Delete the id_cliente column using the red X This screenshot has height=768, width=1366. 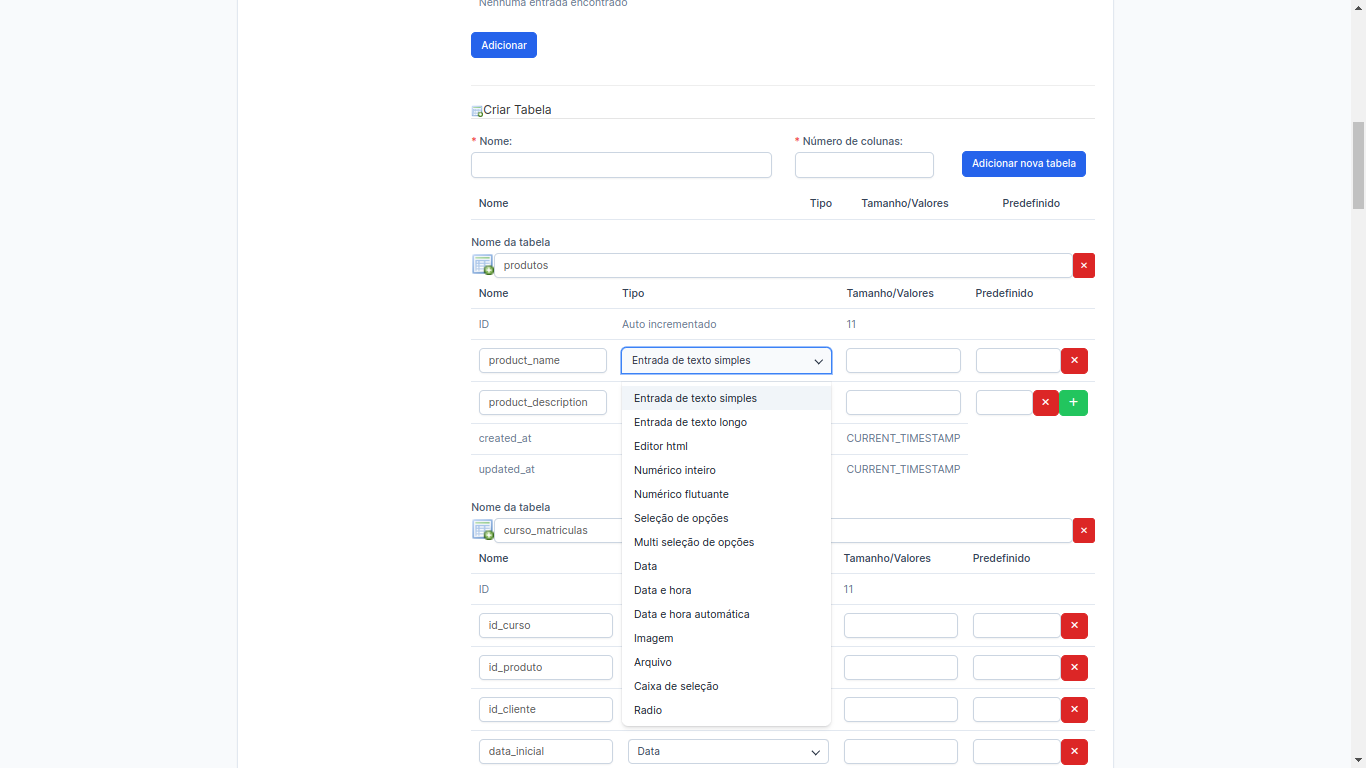click(1074, 709)
